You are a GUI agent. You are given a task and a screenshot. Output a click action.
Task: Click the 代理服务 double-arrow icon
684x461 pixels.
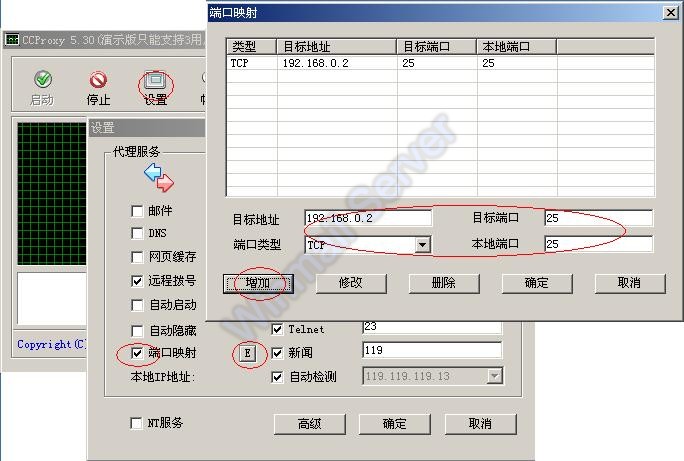[x=159, y=178]
